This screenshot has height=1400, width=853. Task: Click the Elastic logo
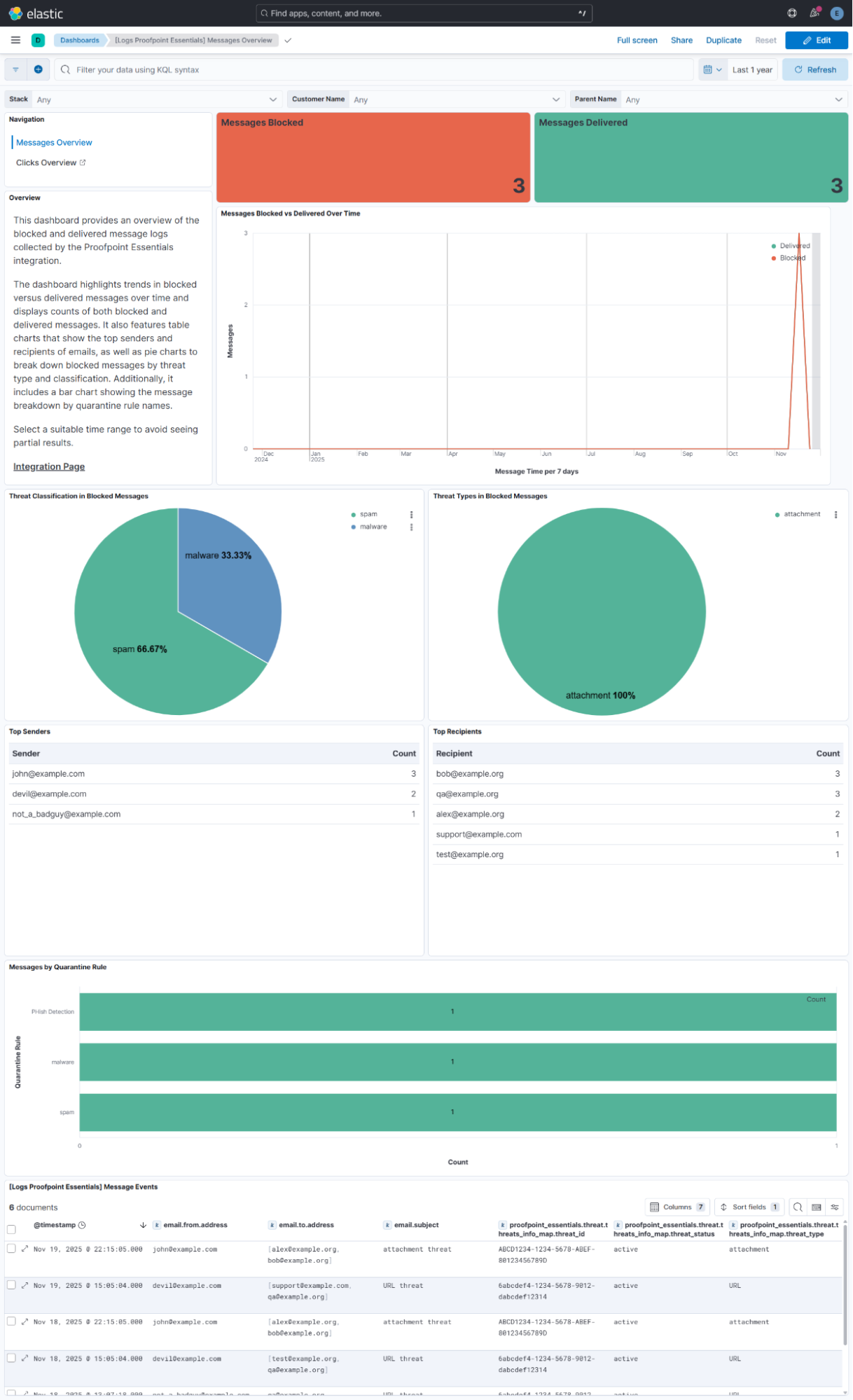pyautogui.click(x=15, y=13)
